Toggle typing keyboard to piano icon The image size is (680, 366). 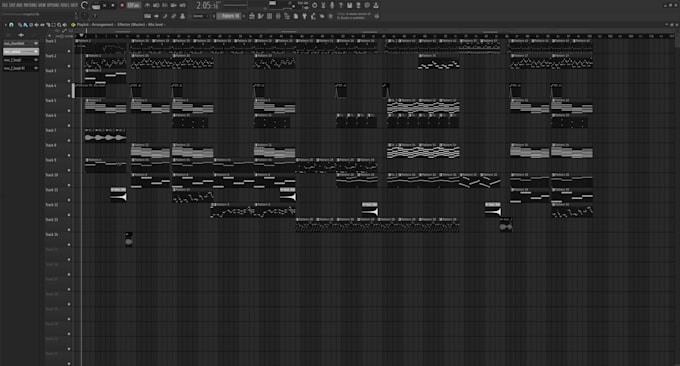pos(147,16)
